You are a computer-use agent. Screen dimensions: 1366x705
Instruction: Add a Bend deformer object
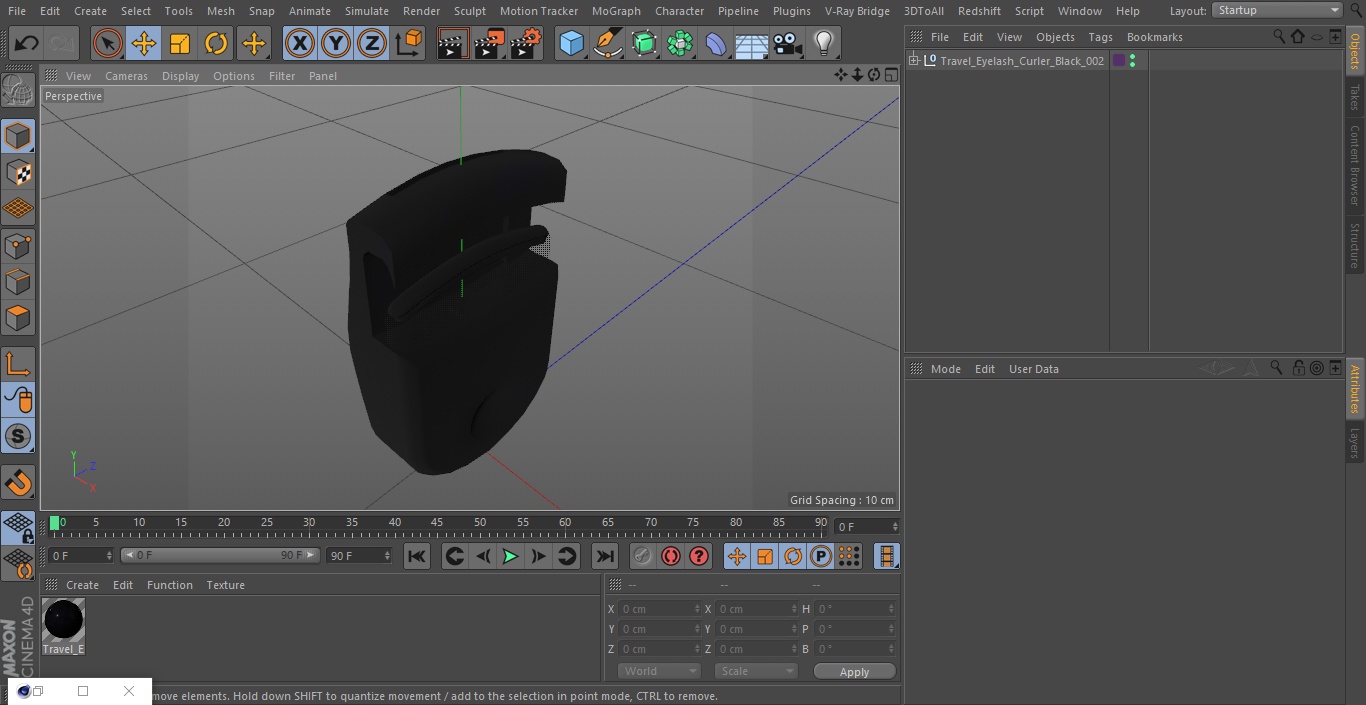(716, 44)
